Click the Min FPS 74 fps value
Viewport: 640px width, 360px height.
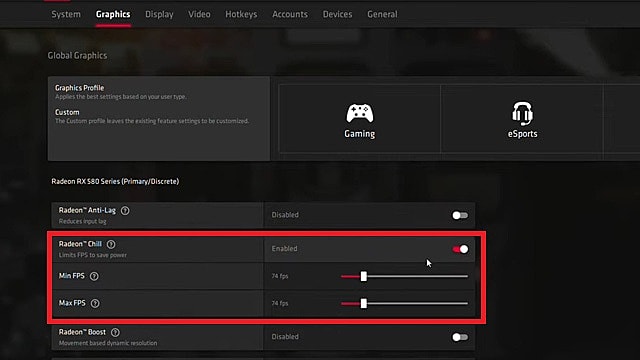[280, 276]
